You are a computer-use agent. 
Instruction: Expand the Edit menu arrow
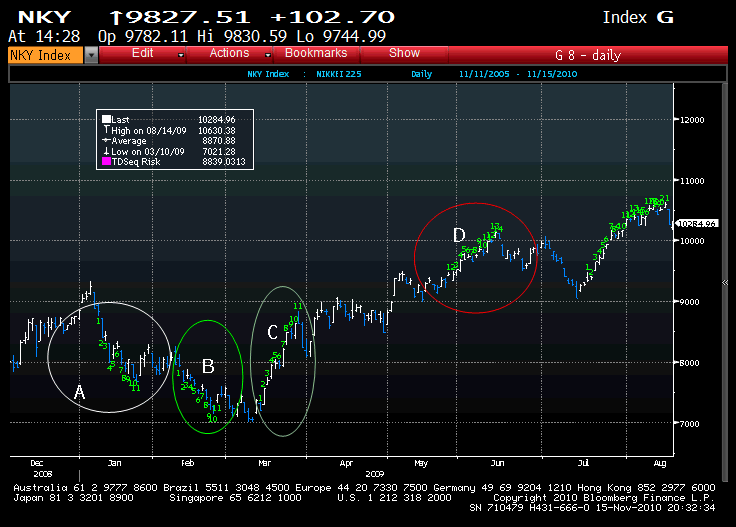[181, 55]
